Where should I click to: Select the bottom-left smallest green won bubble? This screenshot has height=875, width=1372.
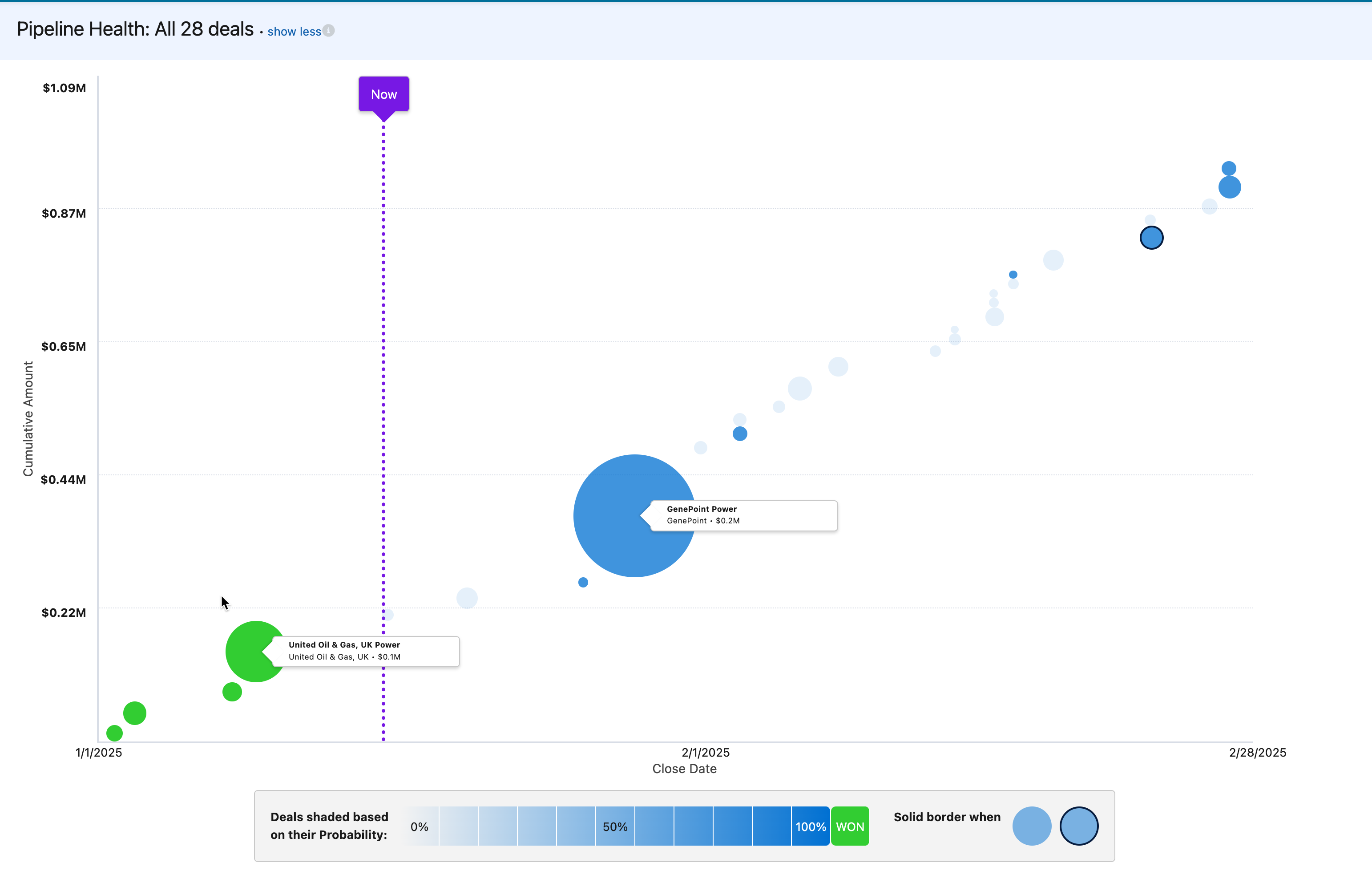click(x=114, y=733)
